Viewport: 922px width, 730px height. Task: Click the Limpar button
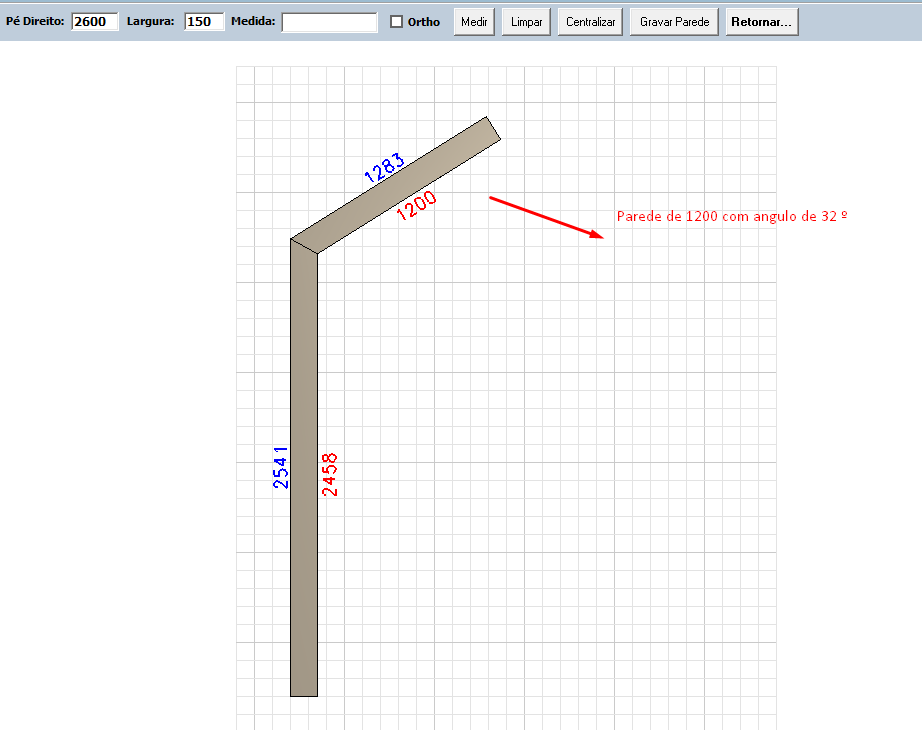pyautogui.click(x=526, y=22)
